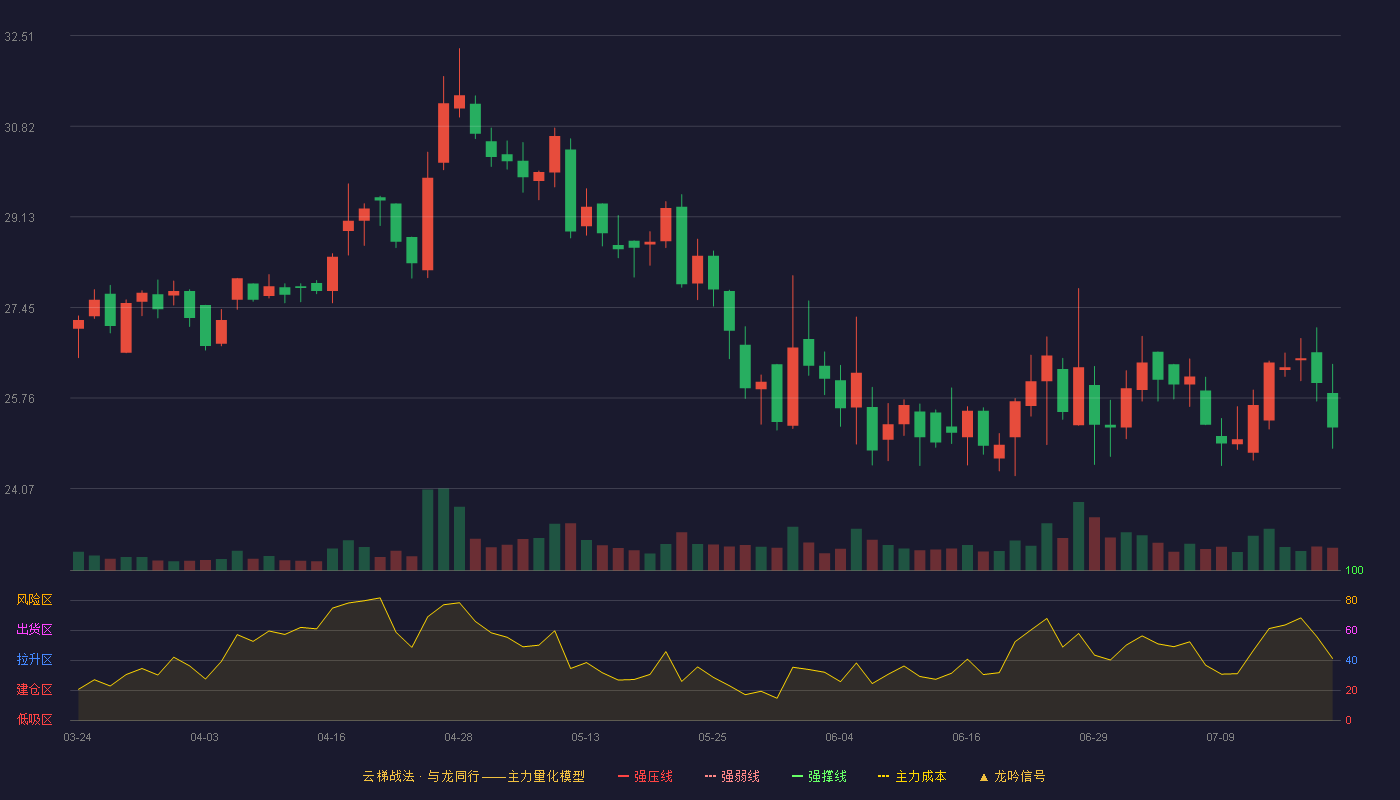
Task: Select the 04-03 date label
Action: coord(204,737)
